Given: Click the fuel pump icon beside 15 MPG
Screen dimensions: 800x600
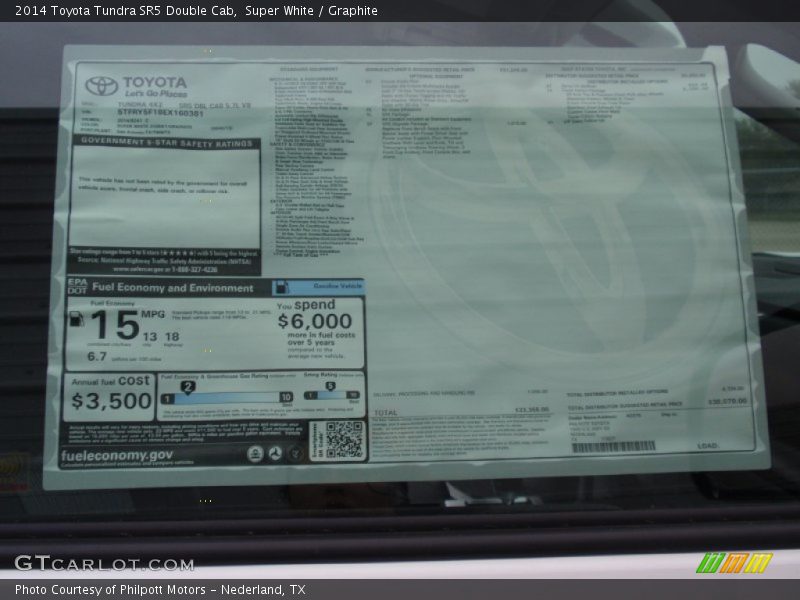Looking at the screenshot, I should pos(76,320).
